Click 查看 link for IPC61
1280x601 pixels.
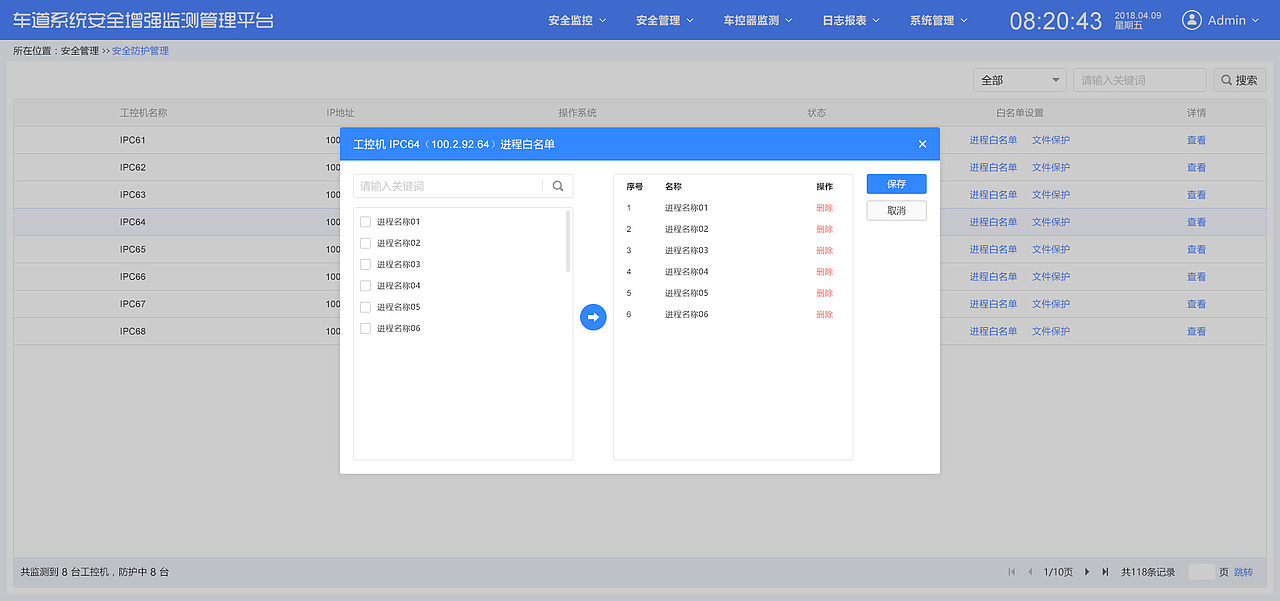click(x=1196, y=140)
